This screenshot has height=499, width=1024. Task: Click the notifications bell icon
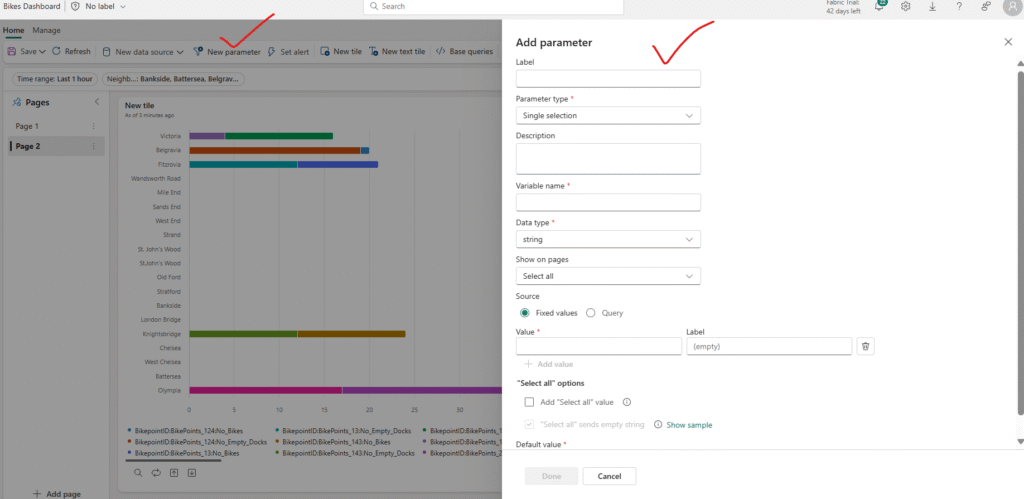click(x=880, y=6)
